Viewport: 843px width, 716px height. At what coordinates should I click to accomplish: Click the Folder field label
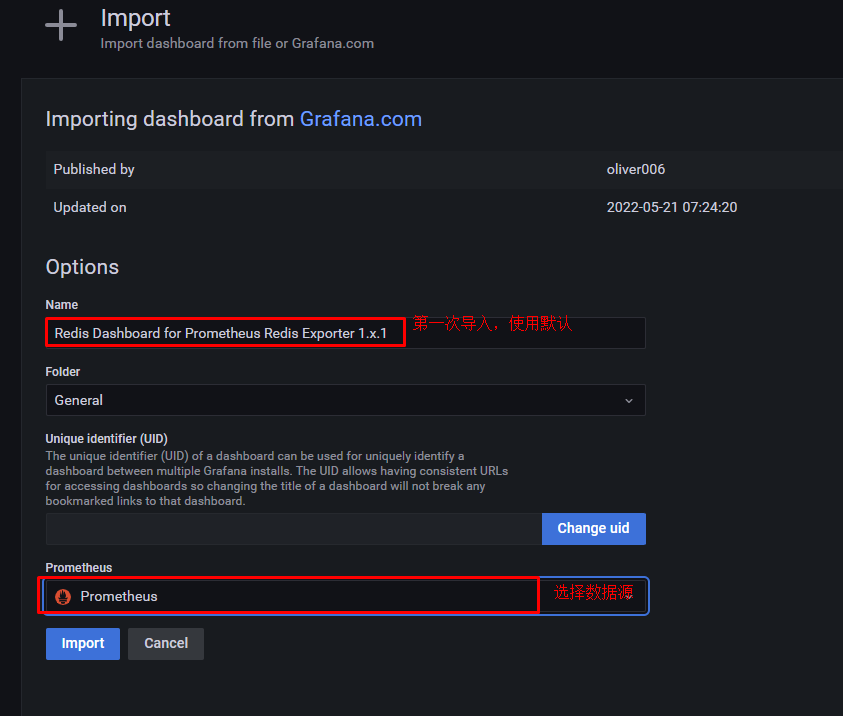[63, 371]
